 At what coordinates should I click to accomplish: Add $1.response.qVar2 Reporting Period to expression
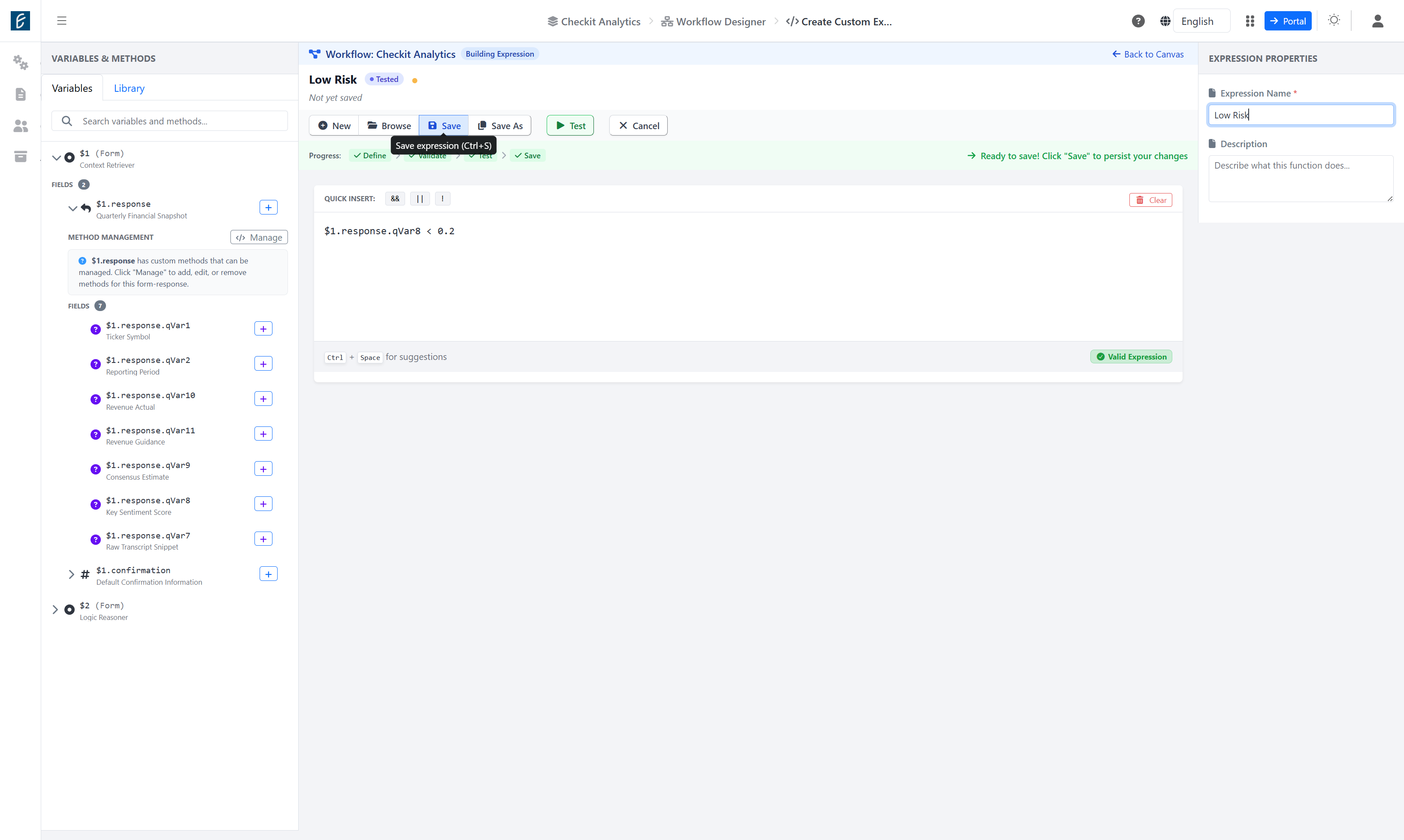(x=263, y=364)
